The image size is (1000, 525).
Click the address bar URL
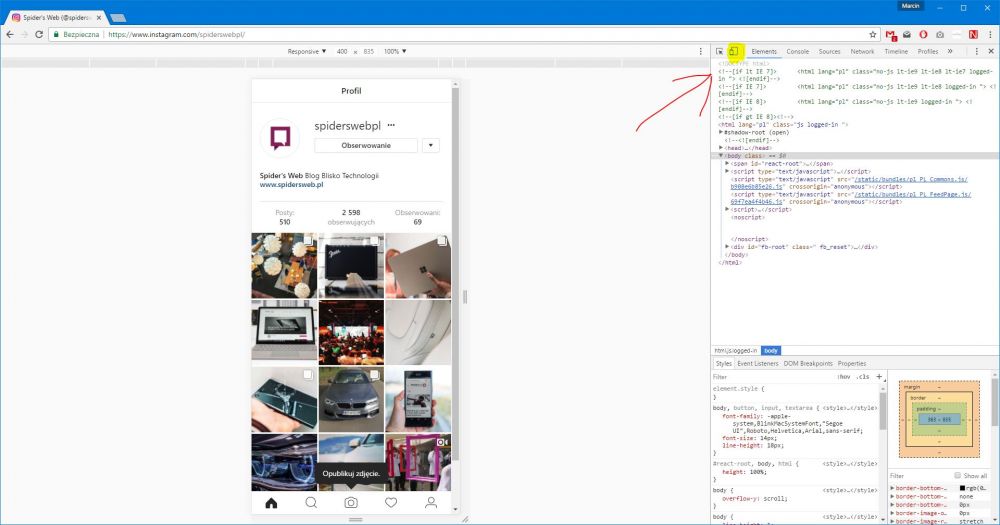click(177, 34)
